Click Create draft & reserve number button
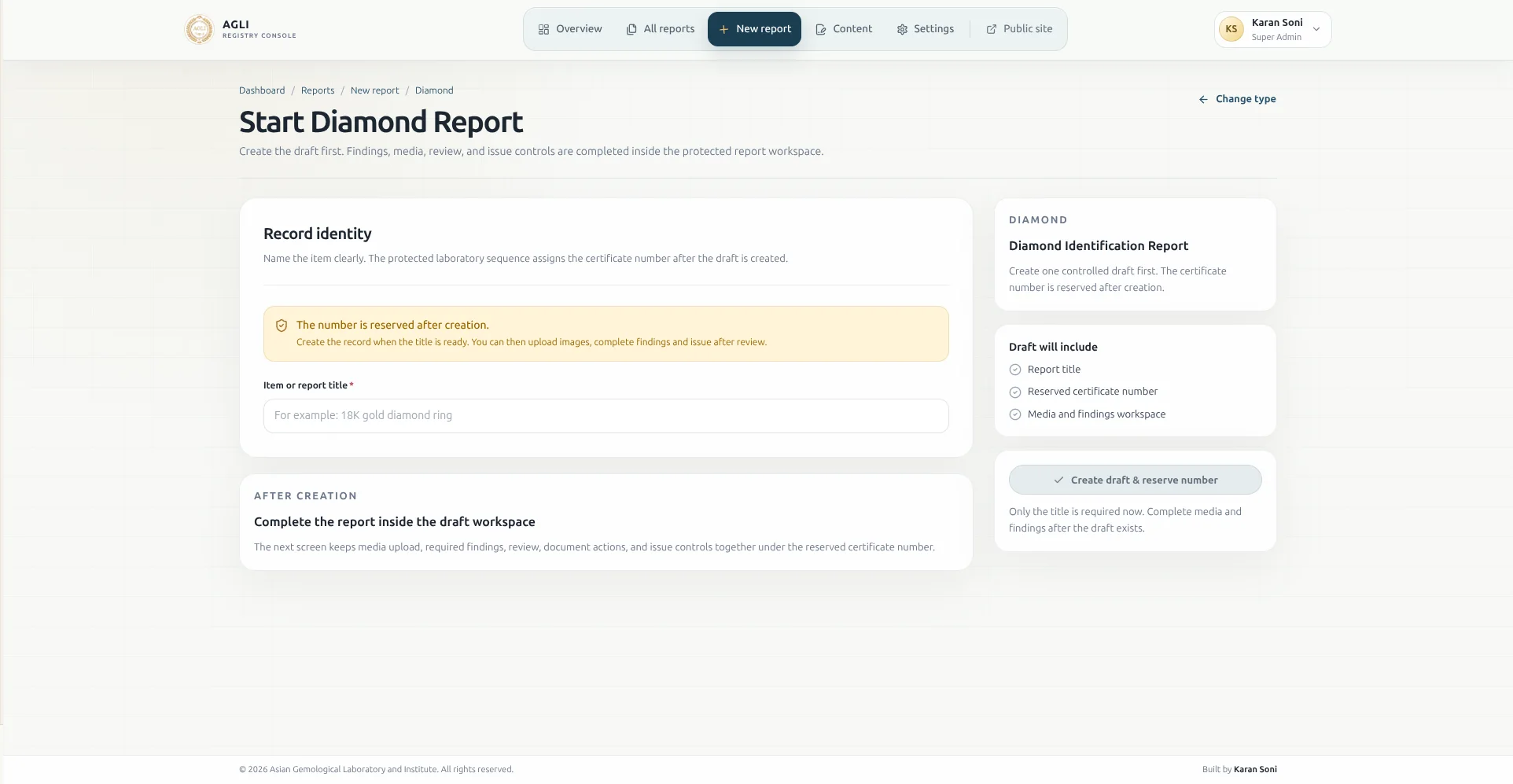The width and height of the screenshot is (1513, 784). click(1136, 480)
